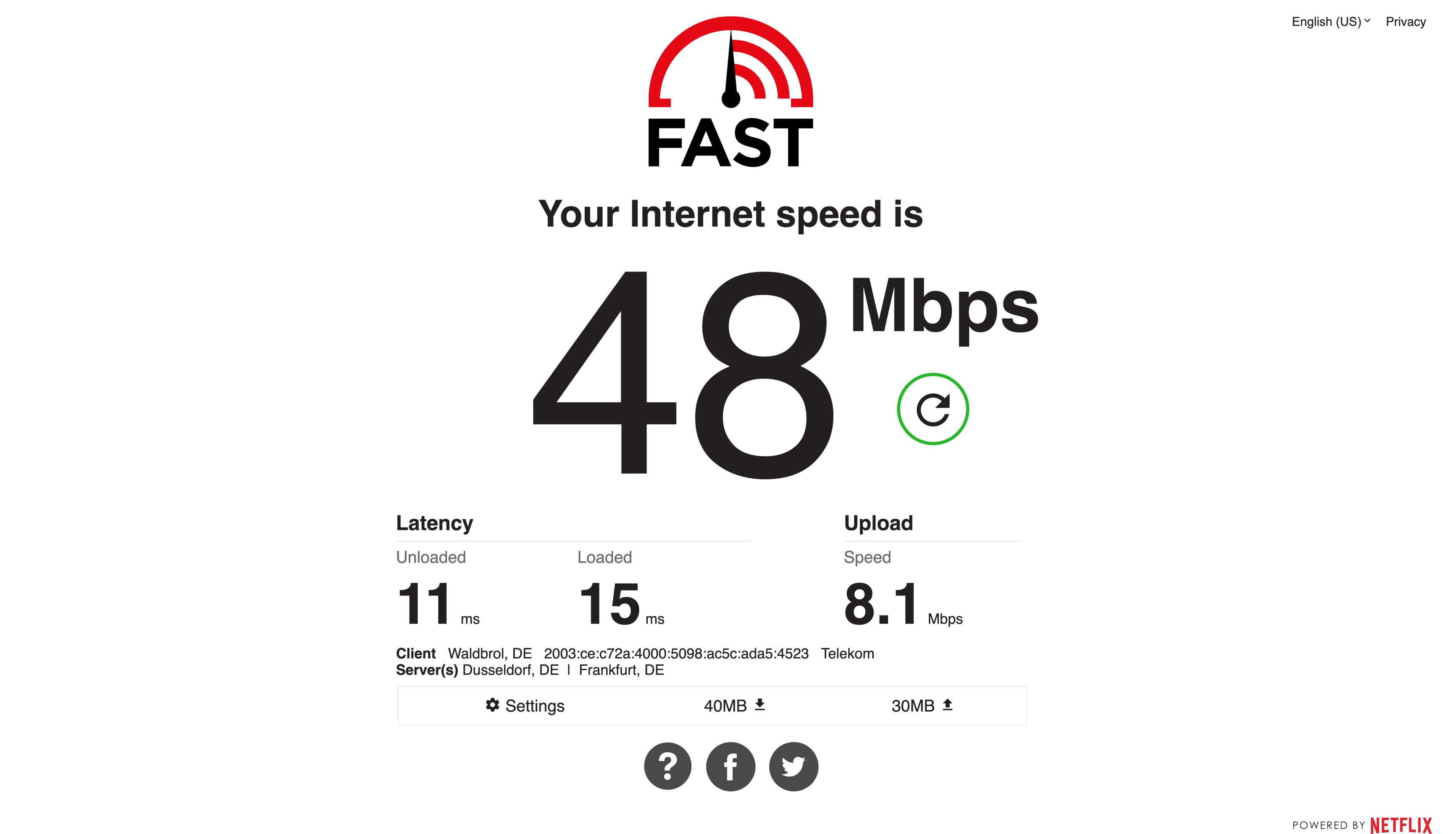
Task: Click the chevron next to English (US)
Action: (1367, 20)
